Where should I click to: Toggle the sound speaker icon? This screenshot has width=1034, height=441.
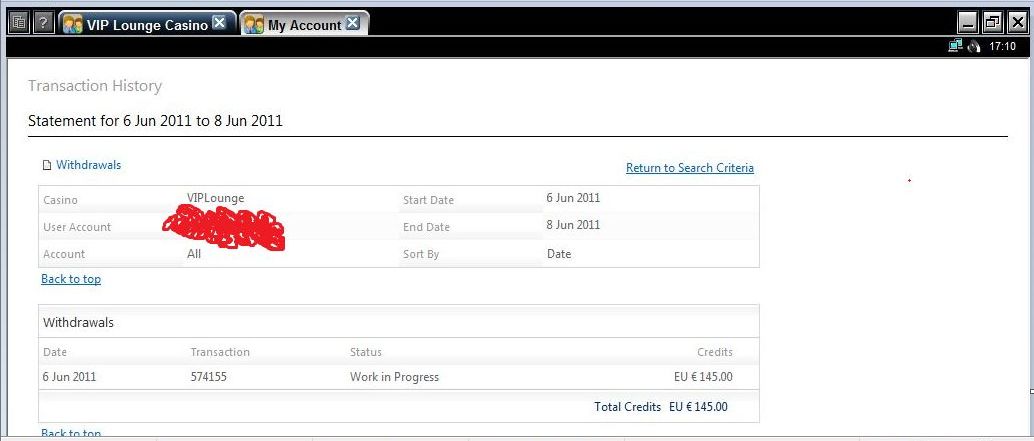tap(974, 46)
